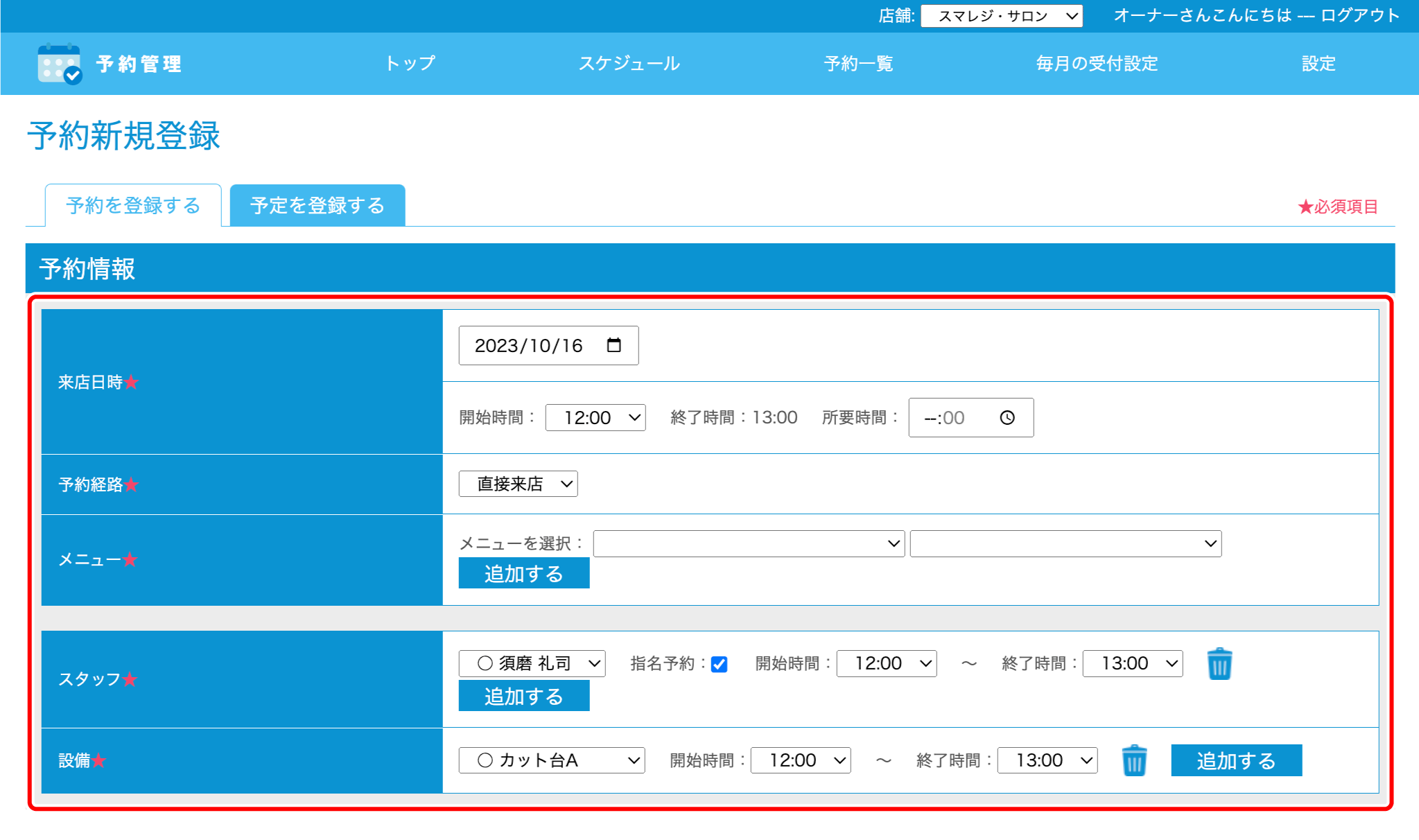Click the 予約管理 calendar logo icon
This screenshot has height=840, width=1419.
point(60,64)
